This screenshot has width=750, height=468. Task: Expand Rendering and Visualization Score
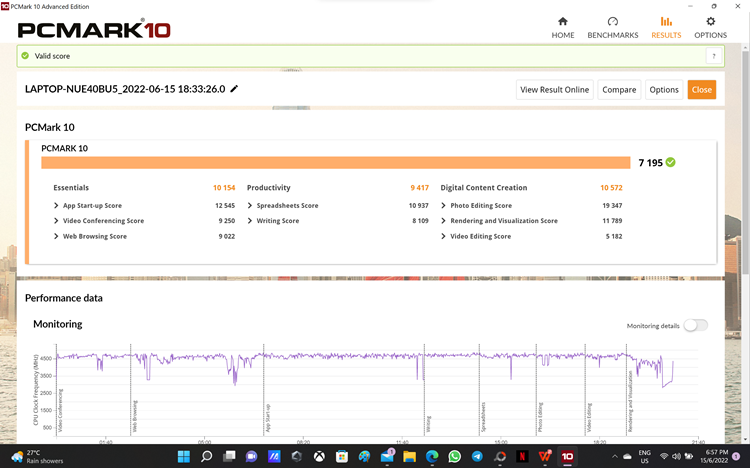(443, 221)
